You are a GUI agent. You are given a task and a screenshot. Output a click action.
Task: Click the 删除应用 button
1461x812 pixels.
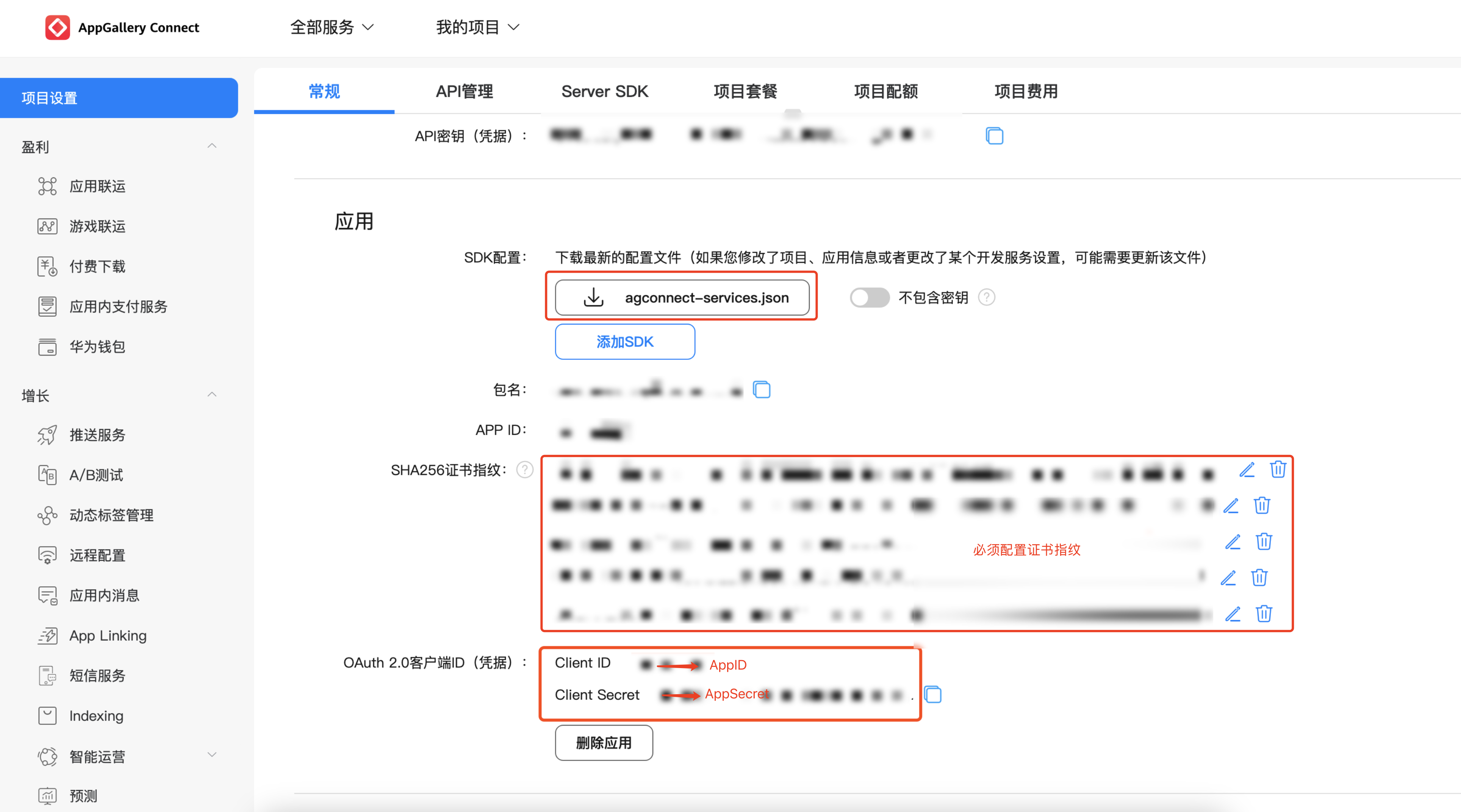(604, 743)
